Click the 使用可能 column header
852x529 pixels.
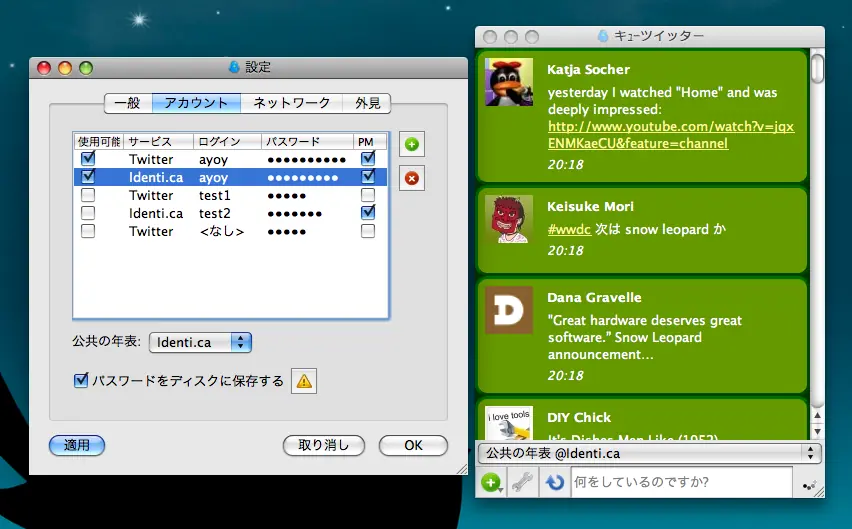(99, 142)
